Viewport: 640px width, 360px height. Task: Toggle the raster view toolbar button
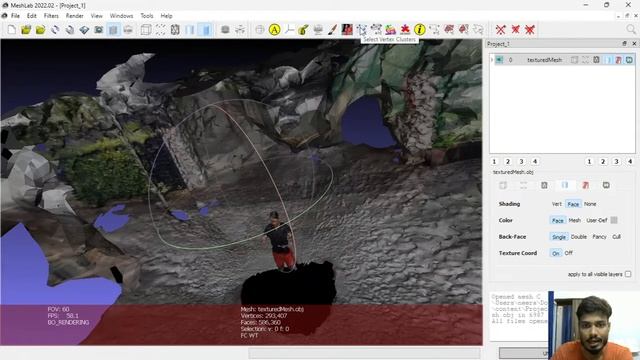point(128,29)
